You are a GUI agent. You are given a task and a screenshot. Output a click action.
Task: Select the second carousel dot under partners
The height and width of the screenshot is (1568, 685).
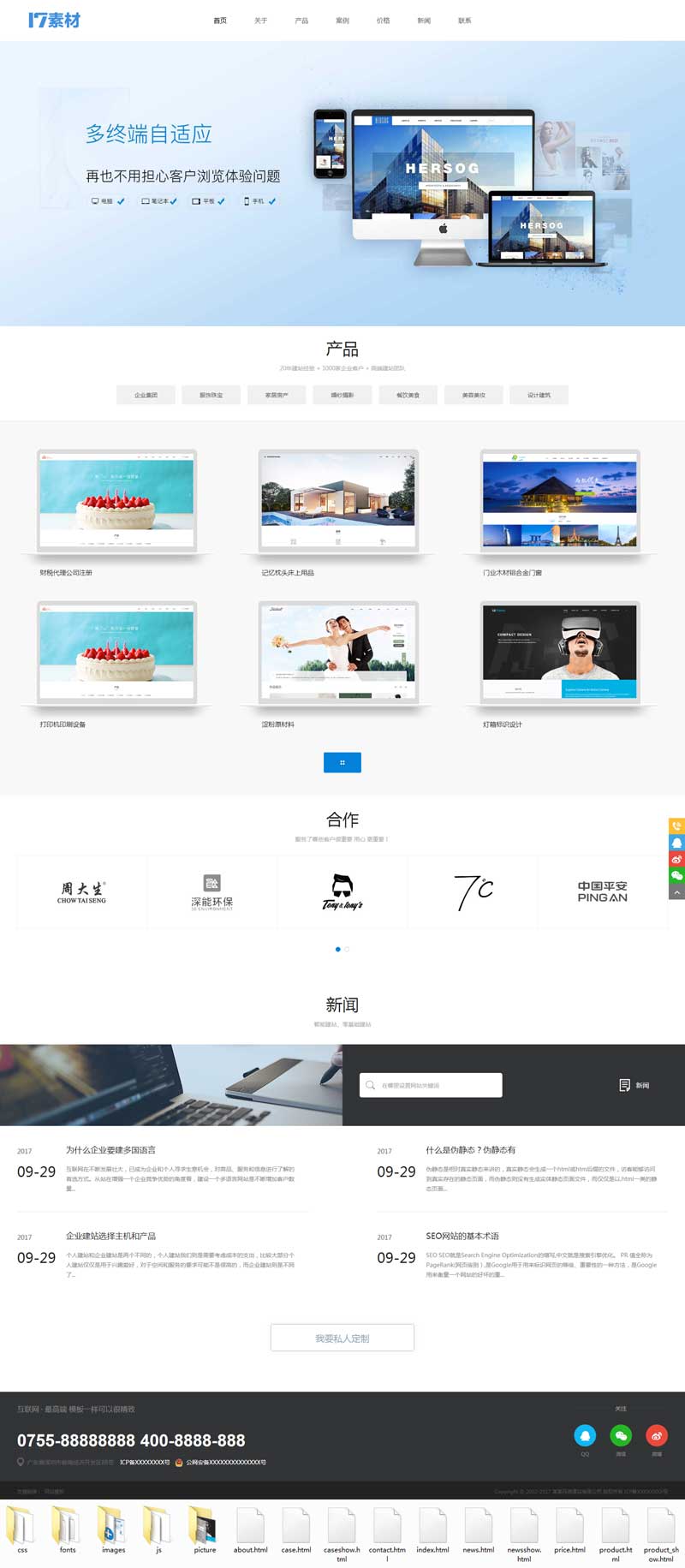click(x=347, y=949)
